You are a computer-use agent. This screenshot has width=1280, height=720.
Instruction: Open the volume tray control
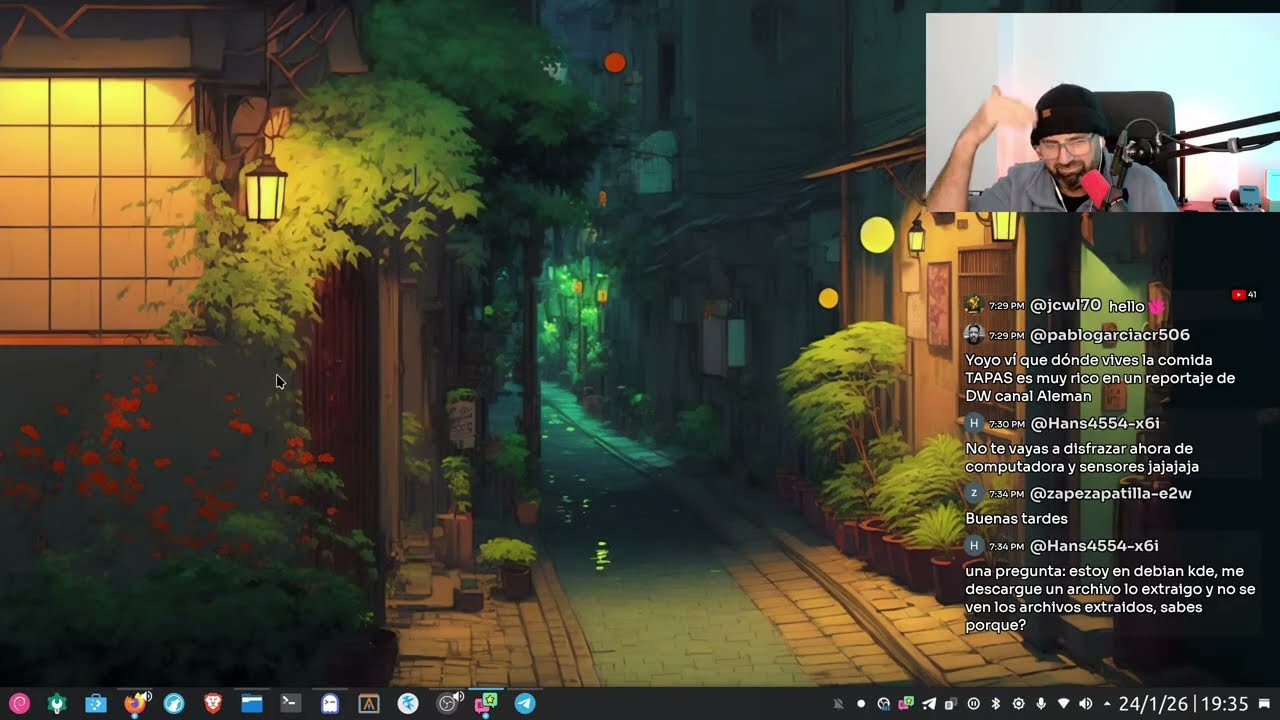[x=1086, y=704]
